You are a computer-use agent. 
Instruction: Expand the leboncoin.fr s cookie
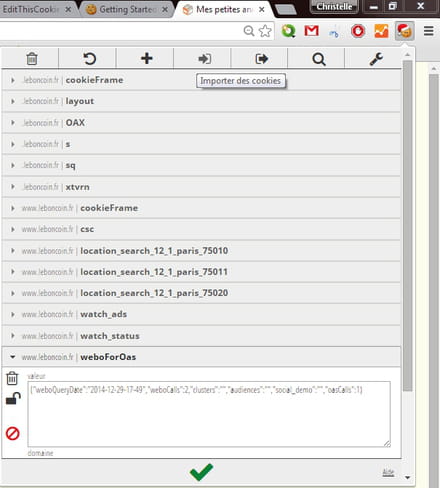[x=201, y=144]
